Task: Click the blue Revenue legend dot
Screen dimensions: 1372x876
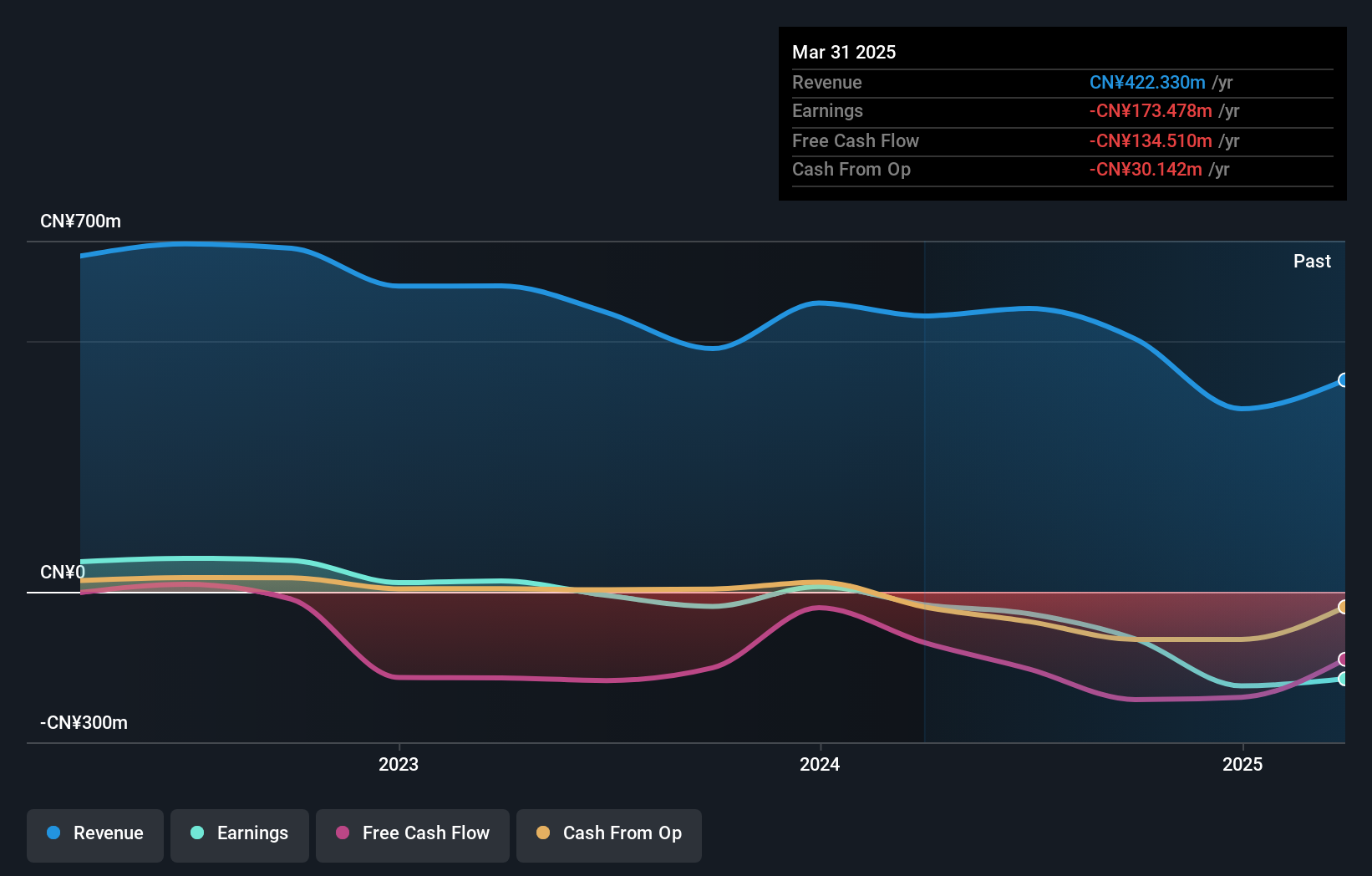Action: point(53,833)
